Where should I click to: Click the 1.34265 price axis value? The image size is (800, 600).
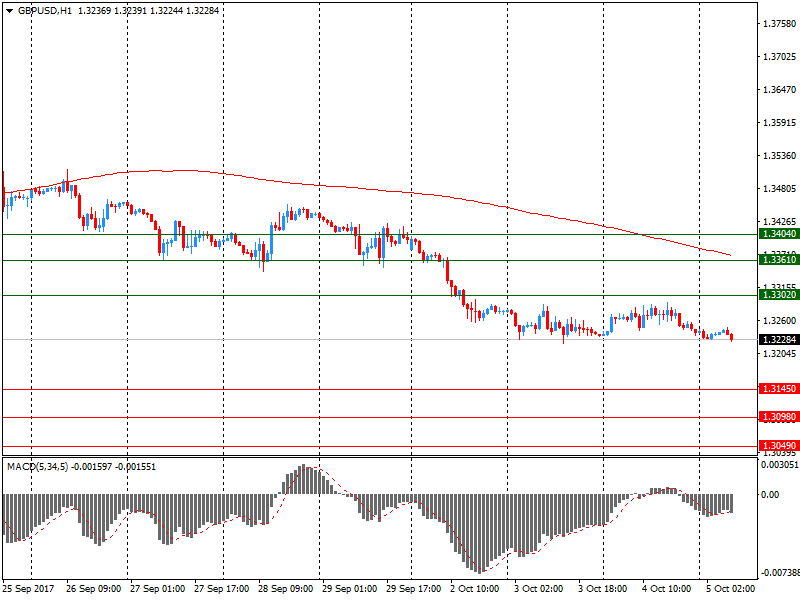click(x=779, y=221)
